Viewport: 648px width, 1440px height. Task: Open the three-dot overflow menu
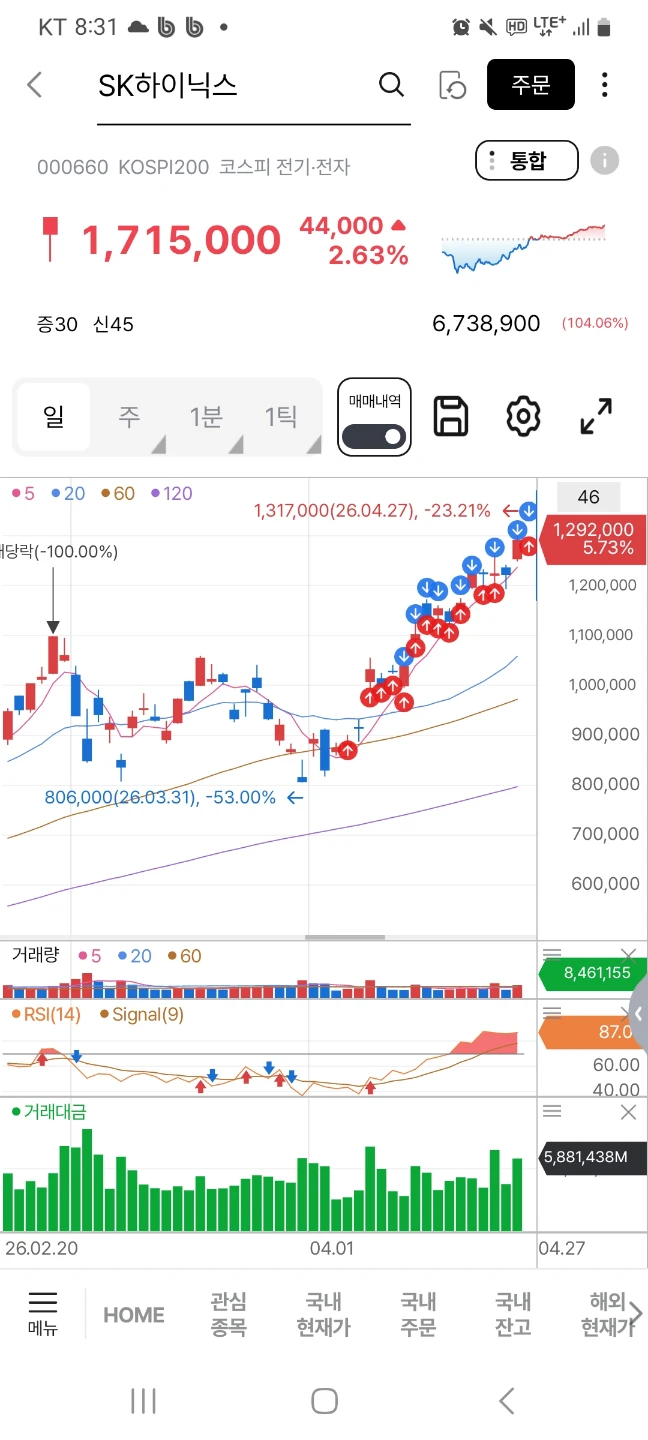pyautogui.click(x=604, y=85)
